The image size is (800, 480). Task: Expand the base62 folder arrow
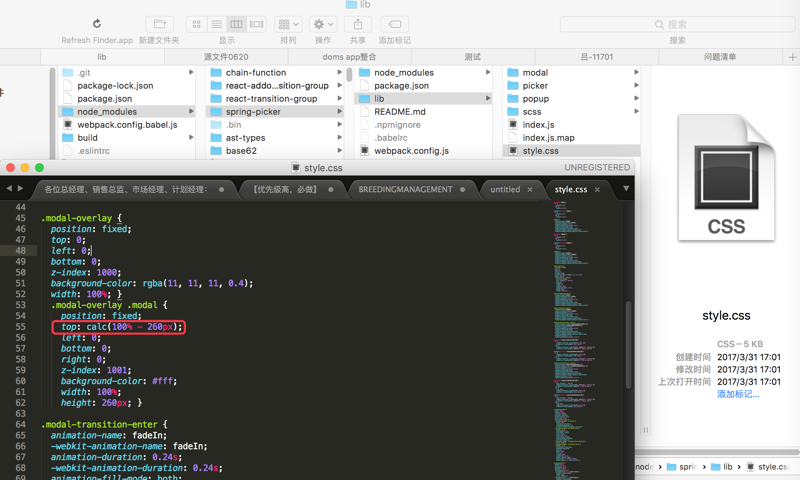point(339,150)
